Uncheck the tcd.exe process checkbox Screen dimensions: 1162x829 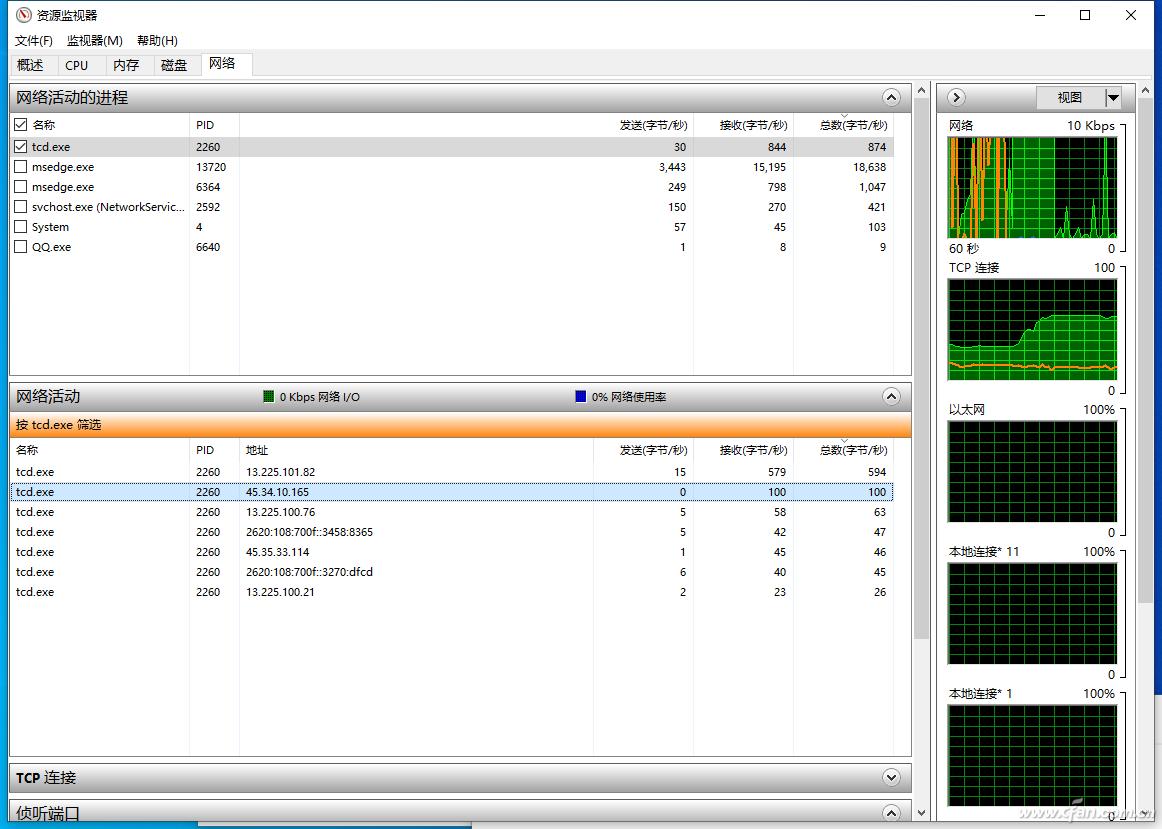point(21,147)
